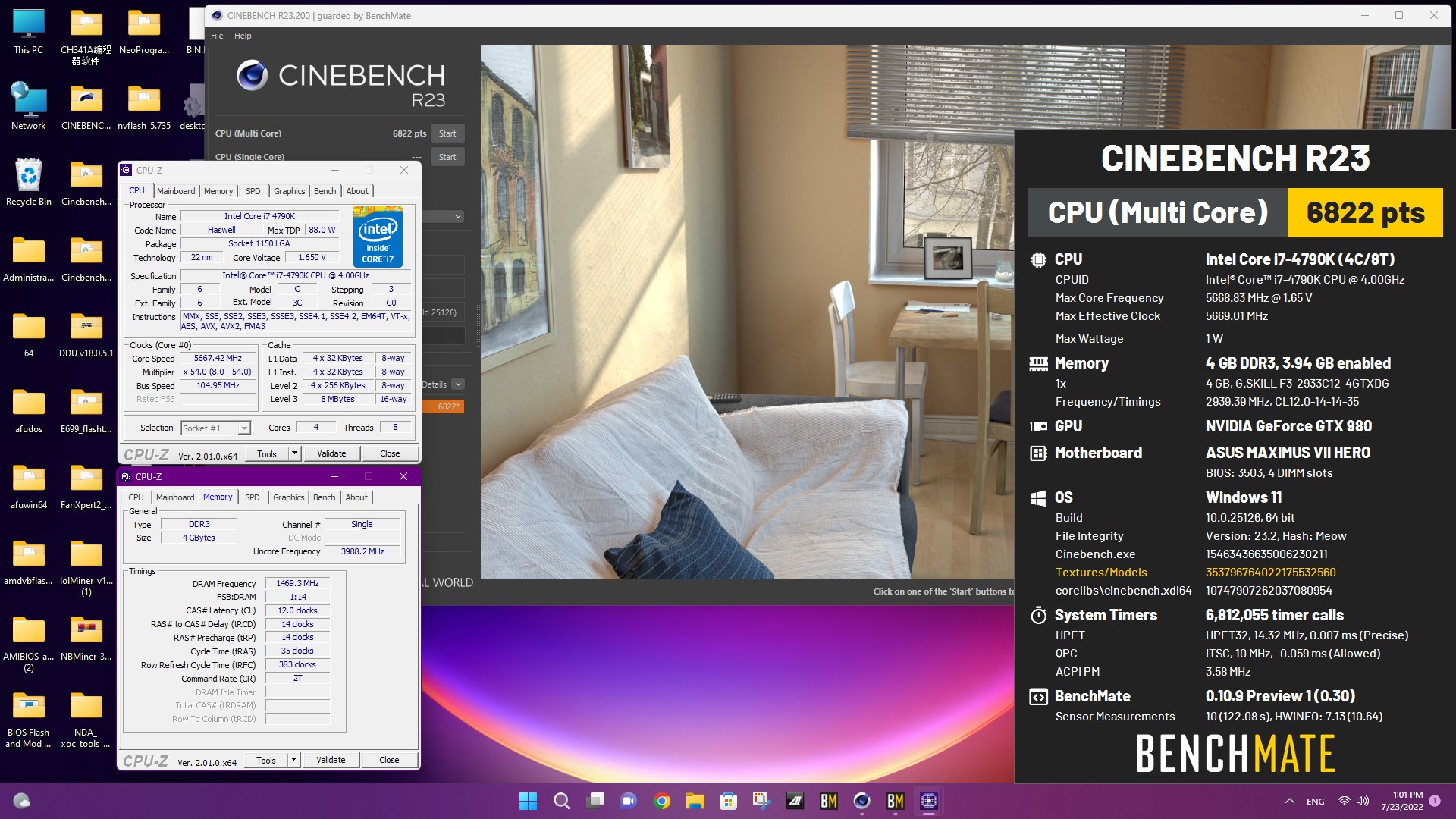
Task: Open the E699_flasht folder icon
Action: 86,409
